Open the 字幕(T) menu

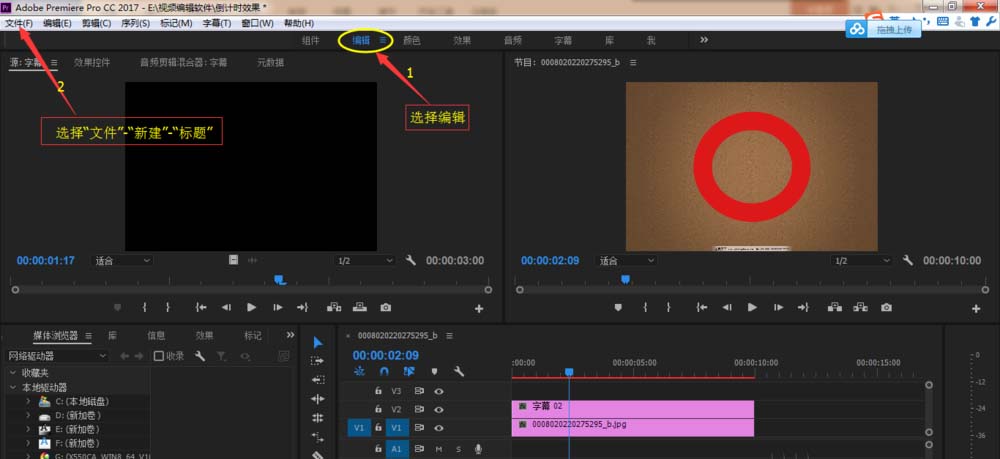[x=217, y=23]
